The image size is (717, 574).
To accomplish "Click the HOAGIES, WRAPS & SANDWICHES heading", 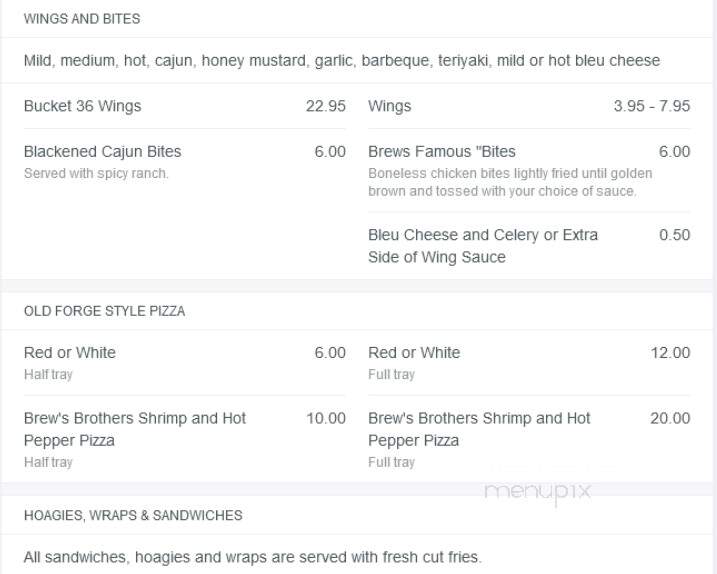I will tap(133, 515).
